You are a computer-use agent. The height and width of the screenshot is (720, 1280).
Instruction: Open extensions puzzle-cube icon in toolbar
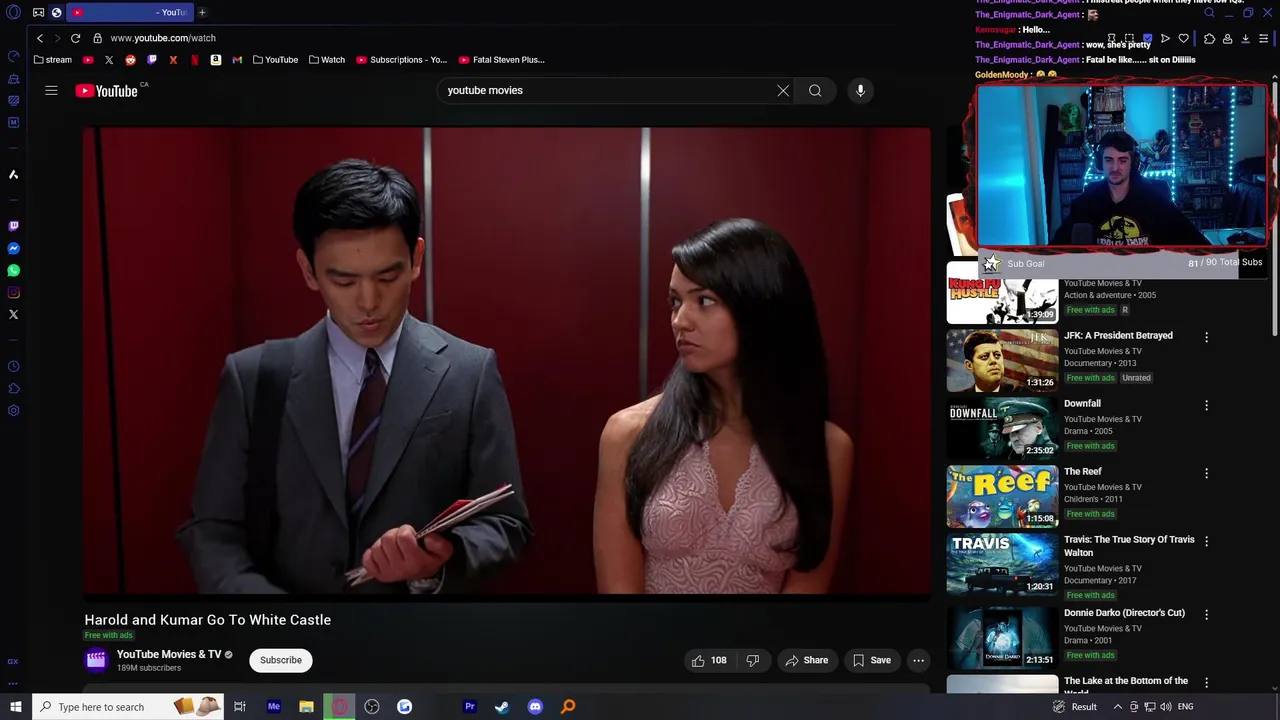(1209, 39)
